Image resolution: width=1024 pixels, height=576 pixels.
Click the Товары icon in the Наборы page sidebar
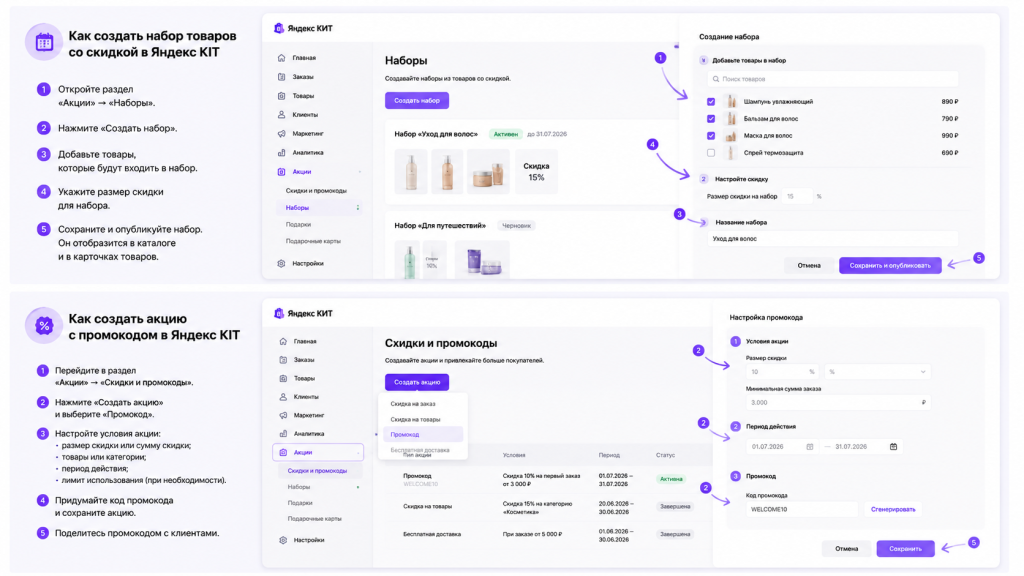point(281,96)
